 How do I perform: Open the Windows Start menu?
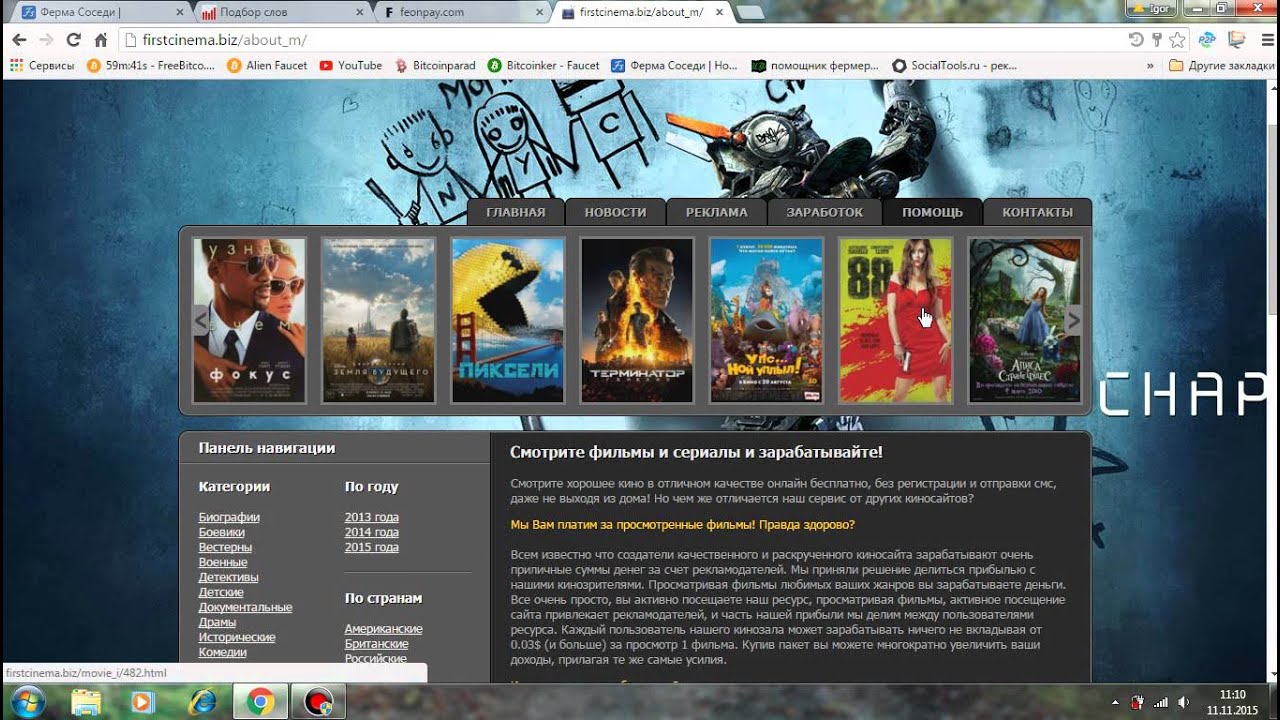coord(27,701)
